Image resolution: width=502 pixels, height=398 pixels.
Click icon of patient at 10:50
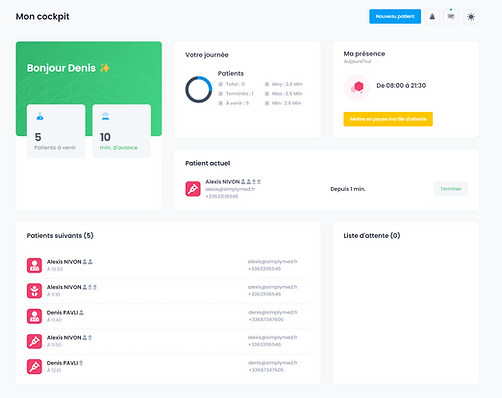tap(34, 265)
